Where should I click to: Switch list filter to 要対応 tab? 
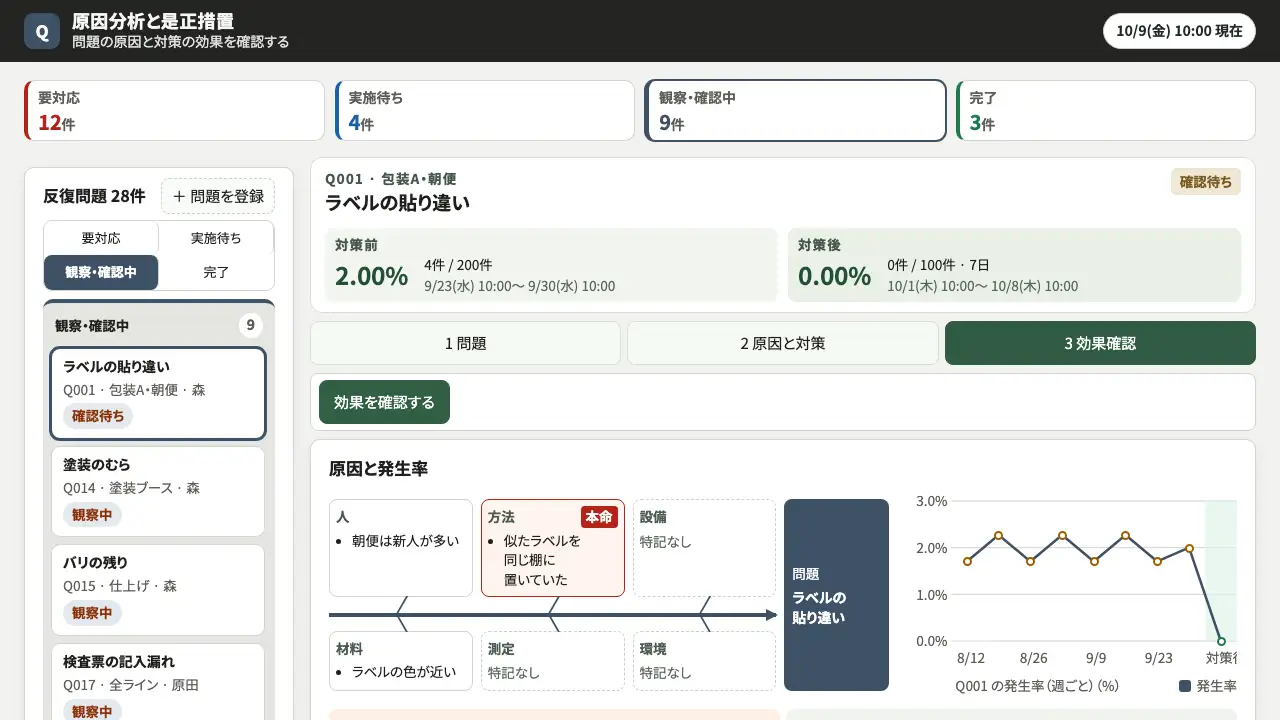101,238
